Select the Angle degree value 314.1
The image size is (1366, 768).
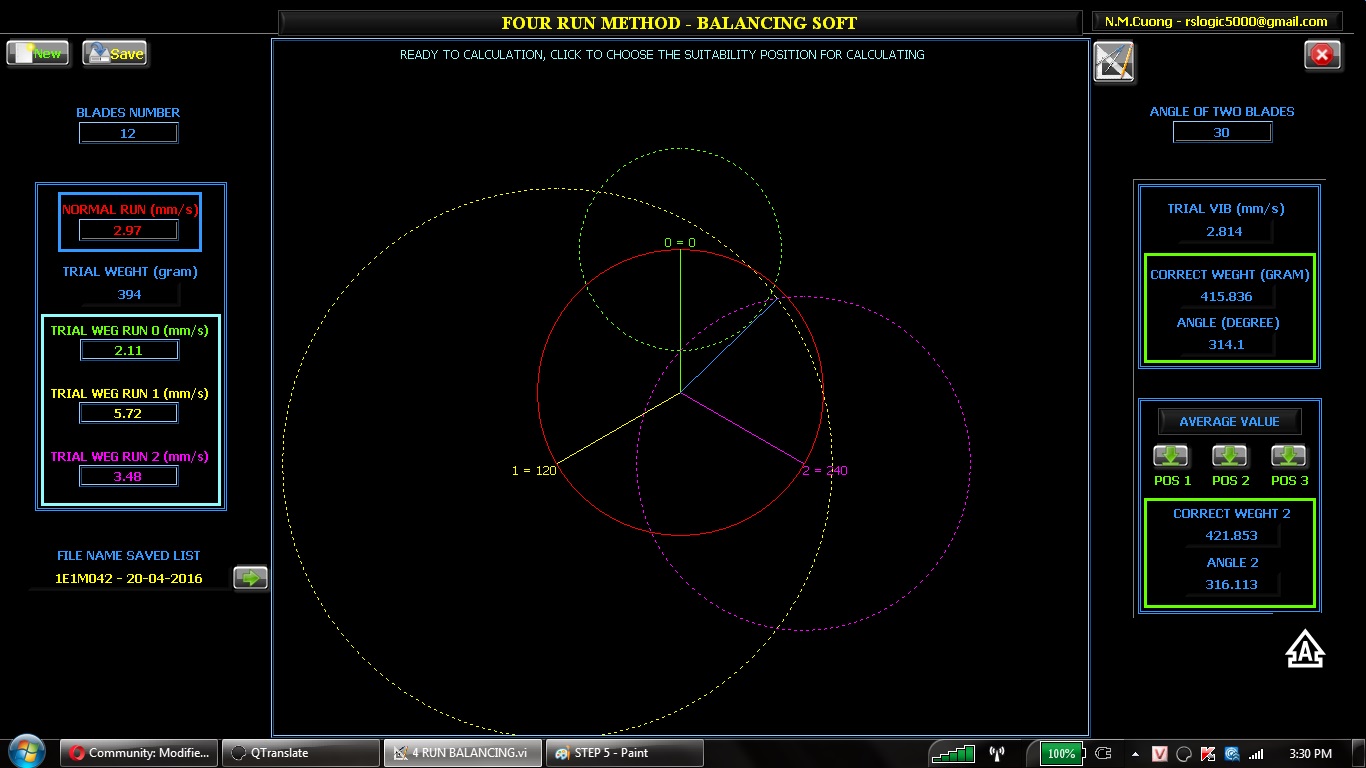click(1226, 344)
